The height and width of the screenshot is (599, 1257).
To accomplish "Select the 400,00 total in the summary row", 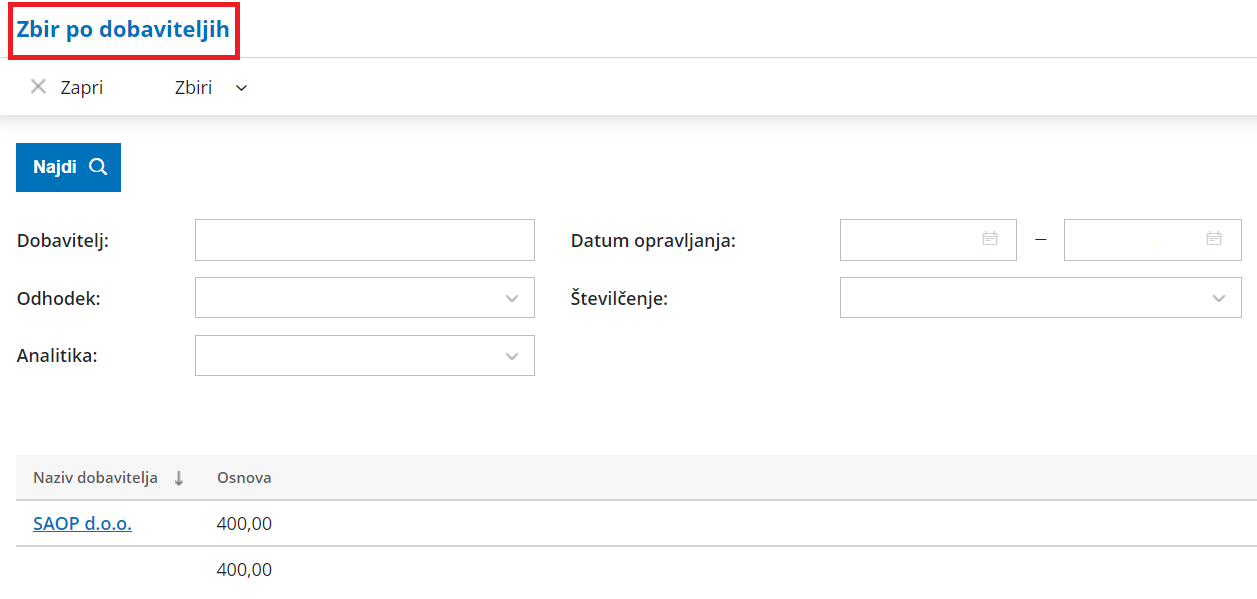I will (x=244, y=570).
